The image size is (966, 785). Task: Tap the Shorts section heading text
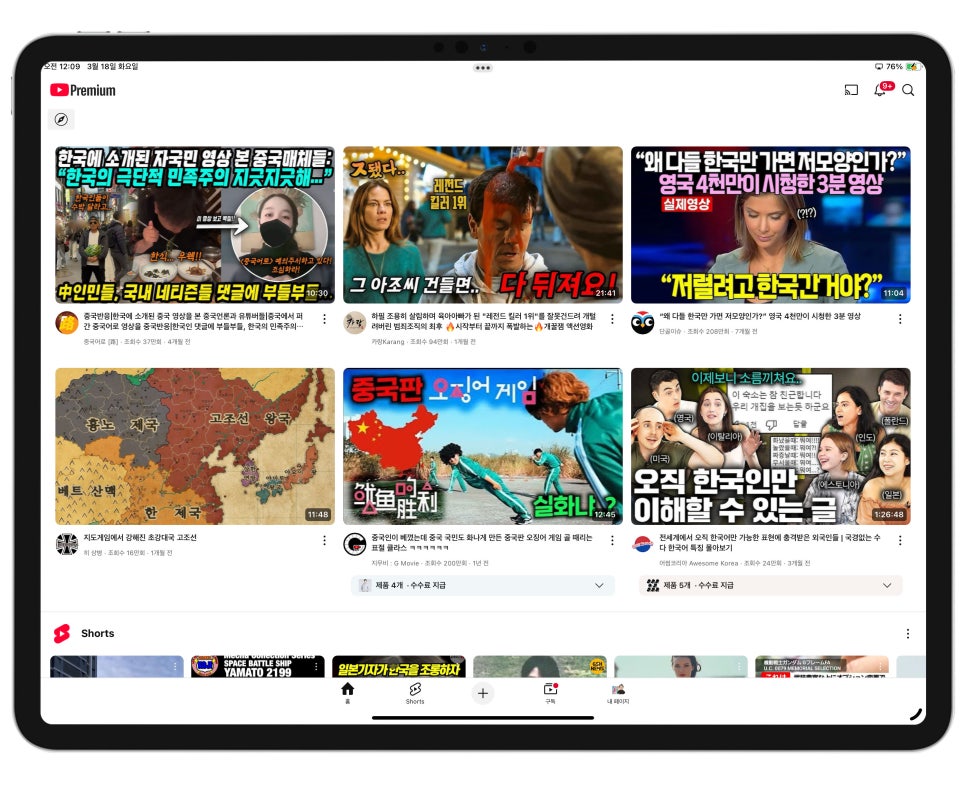[x=97, y=633]
